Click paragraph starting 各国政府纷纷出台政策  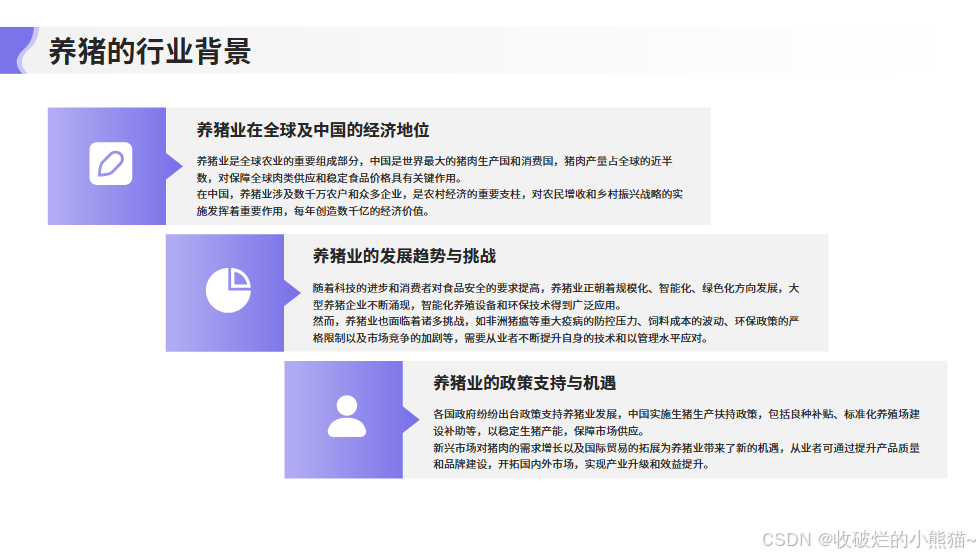(x=676, y=423)
